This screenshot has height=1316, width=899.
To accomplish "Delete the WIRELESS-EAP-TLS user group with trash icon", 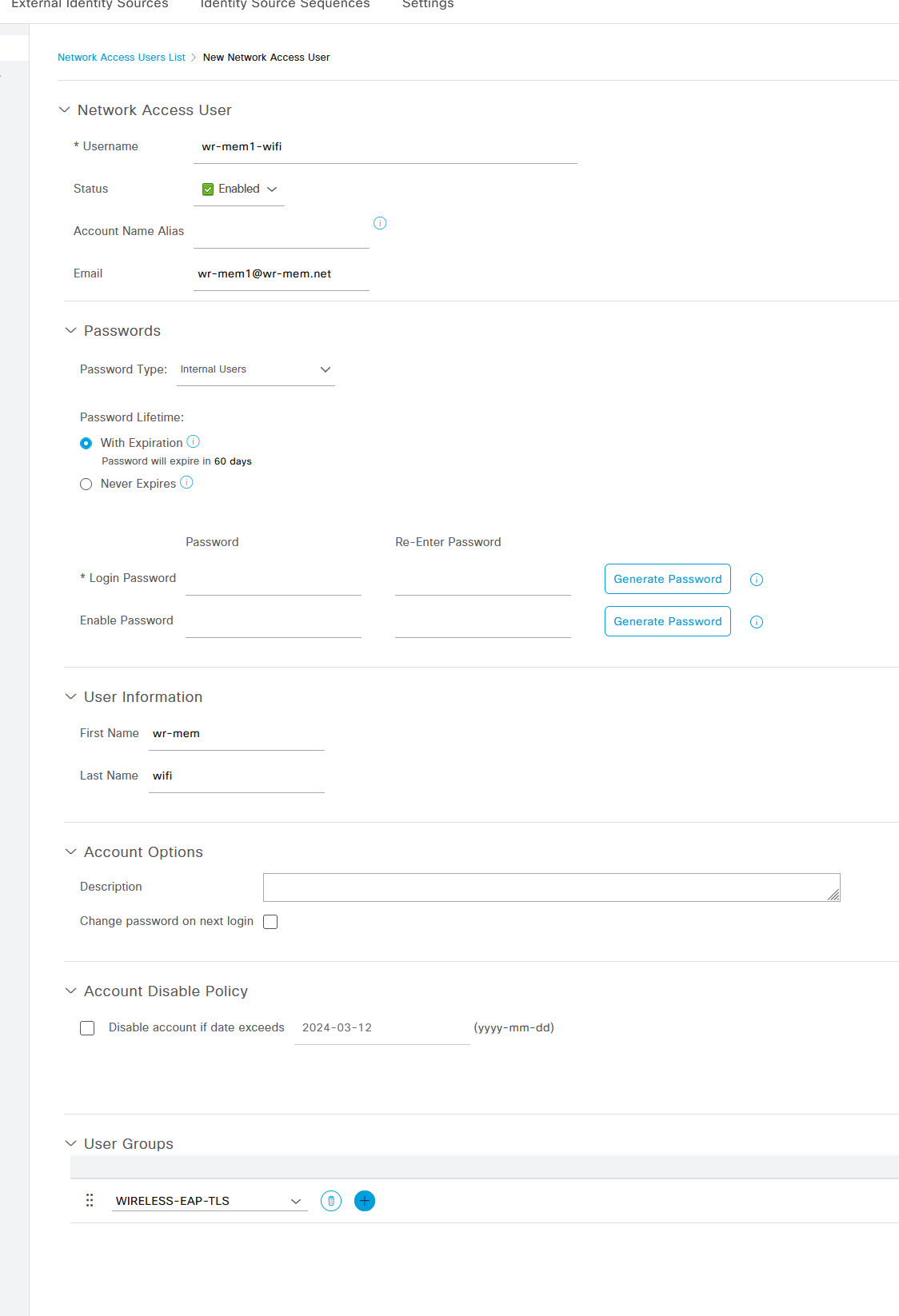I will pos(331,1201).
